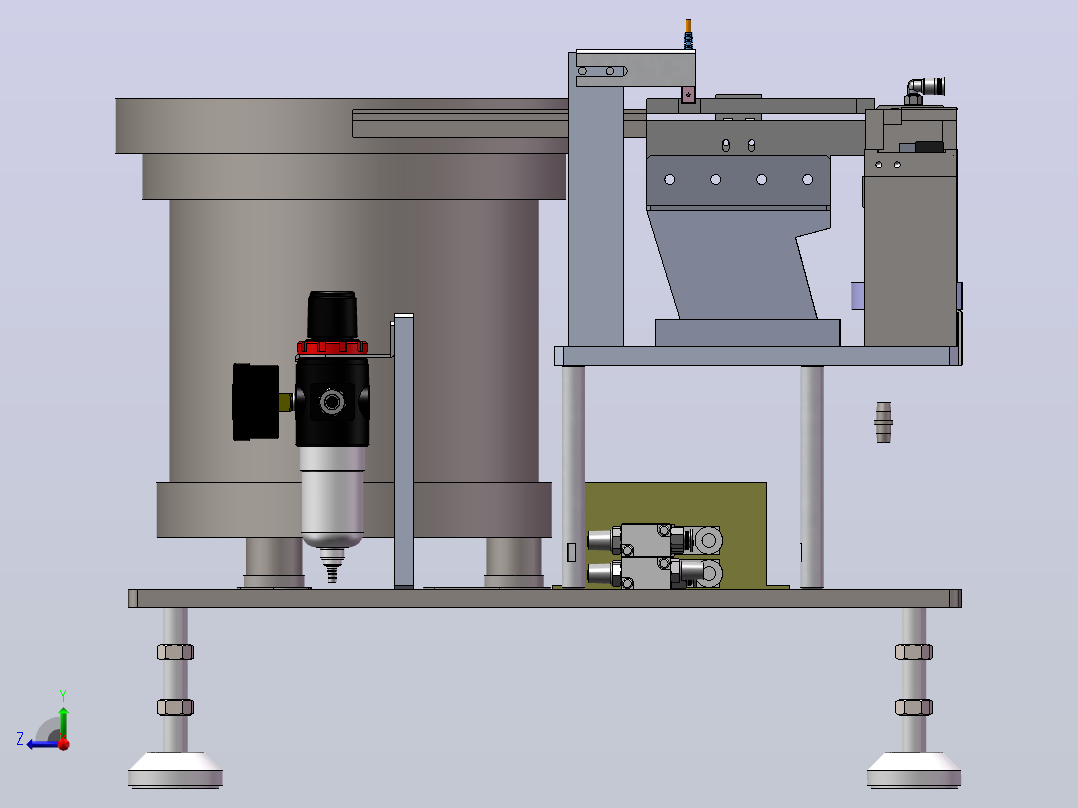
Task: Select the elbow pneumatic fitting at top right
Action: click(x=923, y=90)
